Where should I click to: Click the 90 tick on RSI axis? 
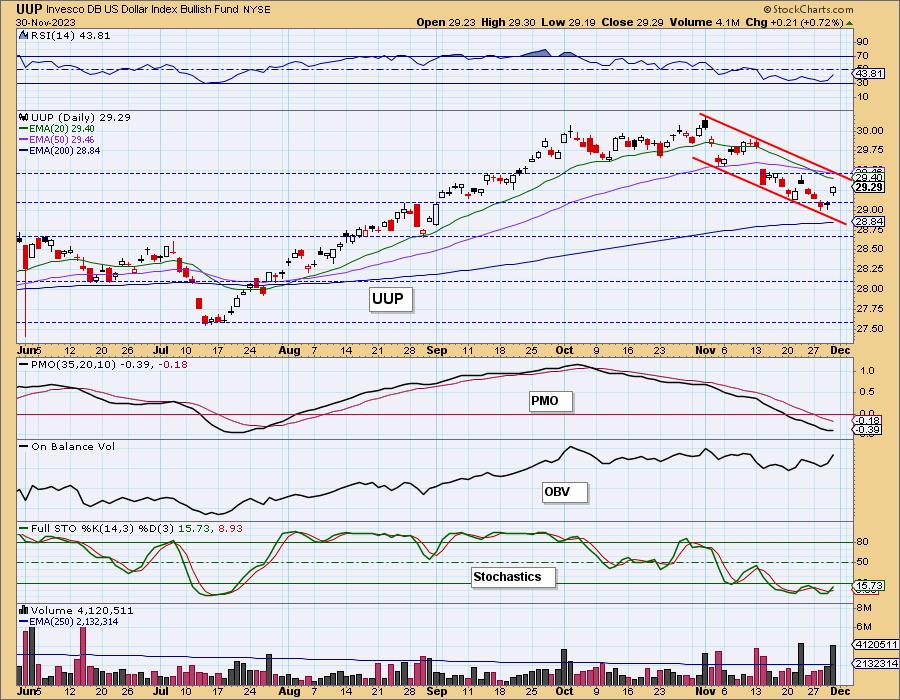coord(863,41)
